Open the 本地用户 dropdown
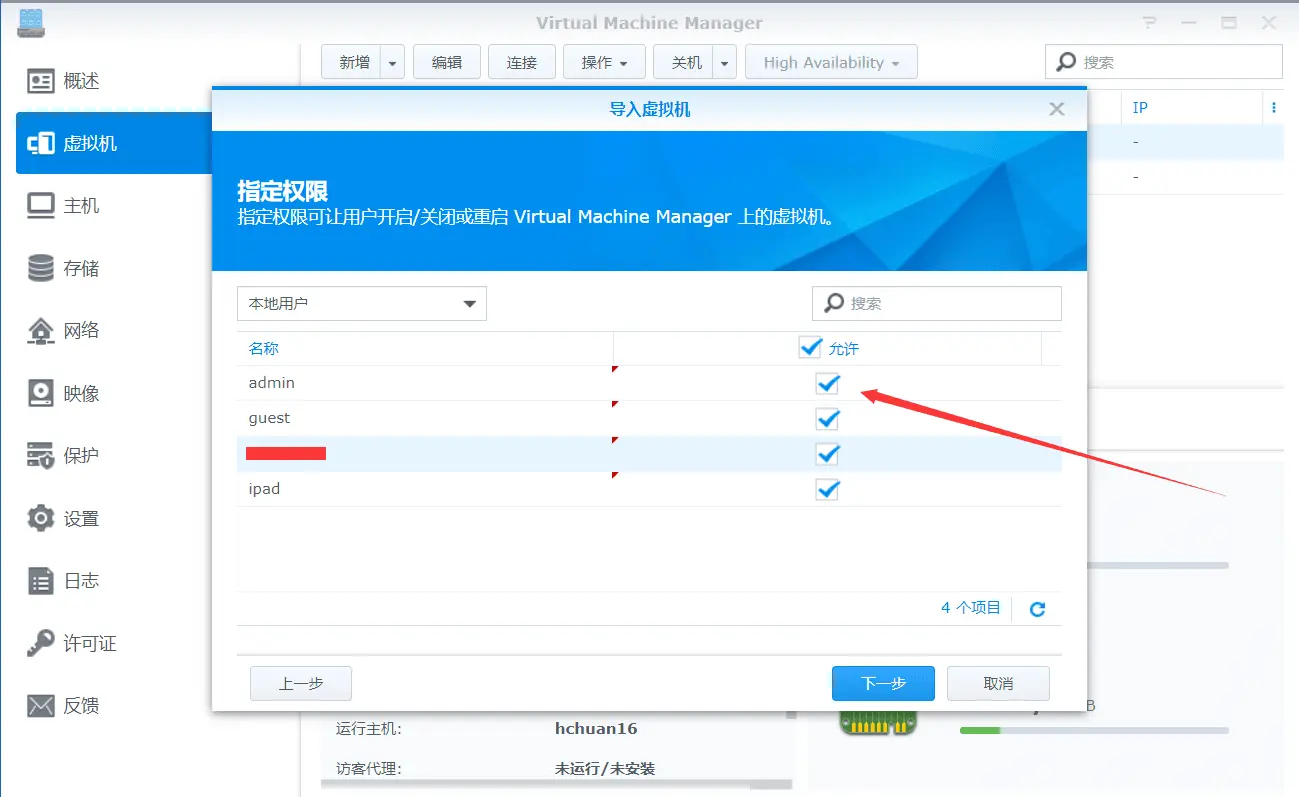The width and height of the screenshot is (1299, 797). pyautogui.click(x=361, y=303)
